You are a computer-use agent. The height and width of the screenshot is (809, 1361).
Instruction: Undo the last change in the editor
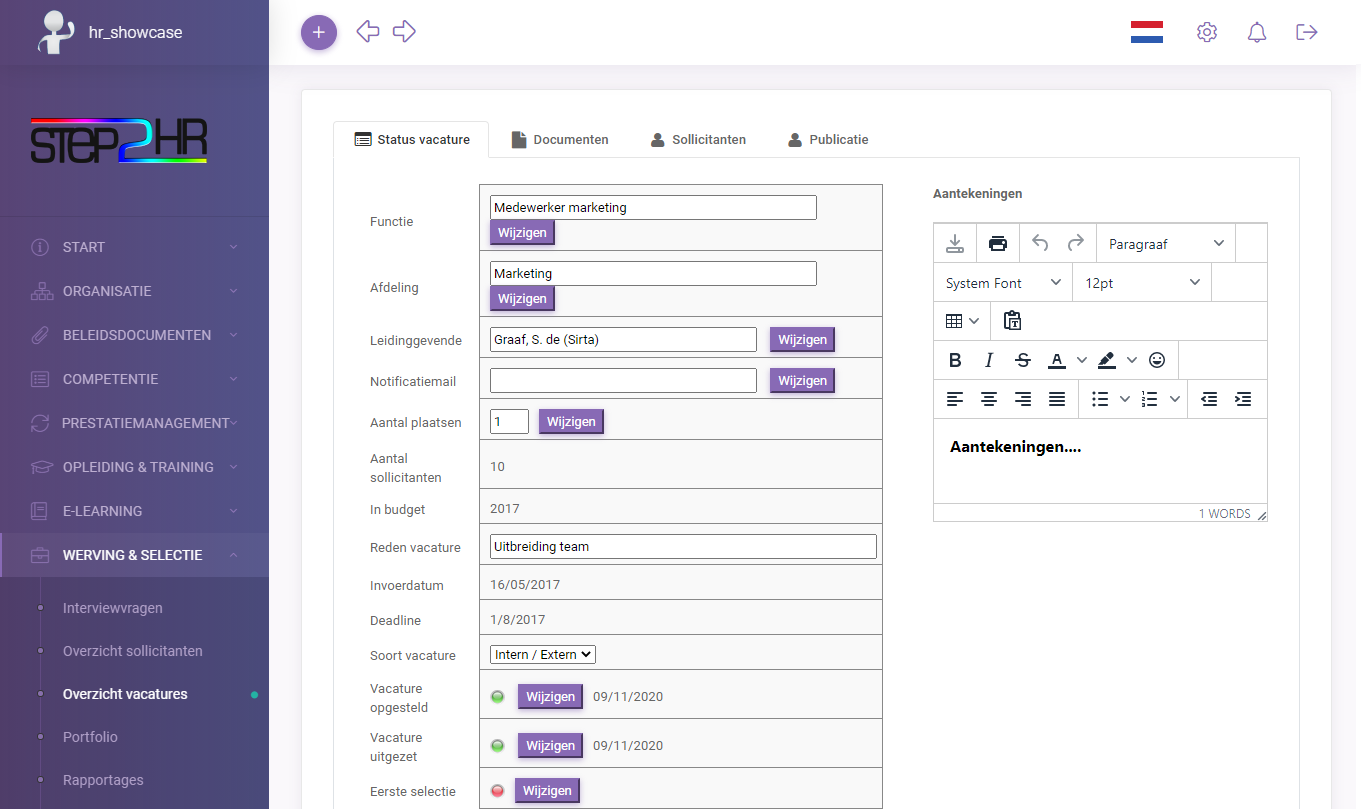click(1039, 242)
